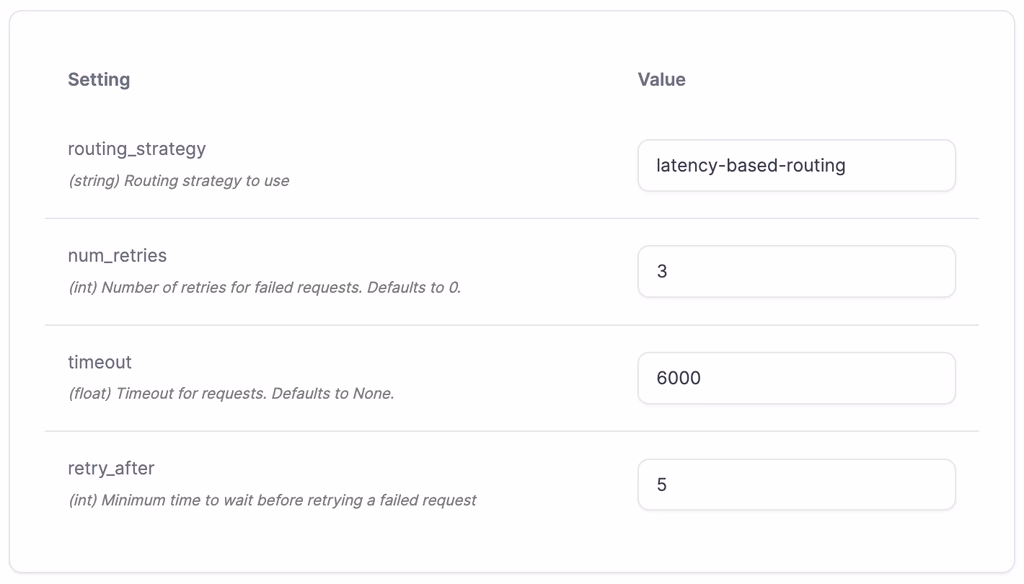Screen dimensions: 1024x584
Task: Click inside the num_retries row
Action: pos(400,271)
